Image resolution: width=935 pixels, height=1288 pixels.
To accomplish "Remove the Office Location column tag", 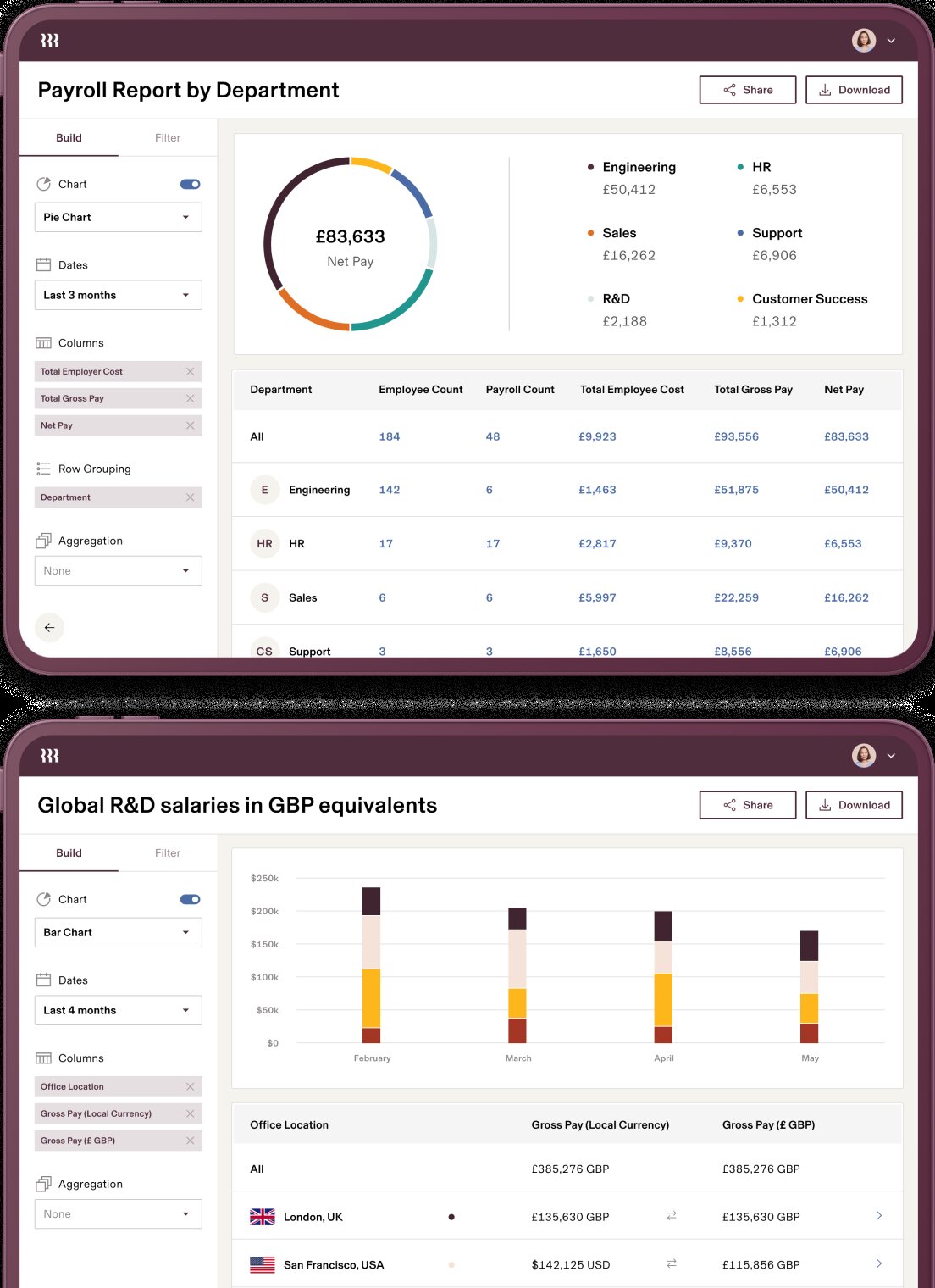I will pos(190,1086).
